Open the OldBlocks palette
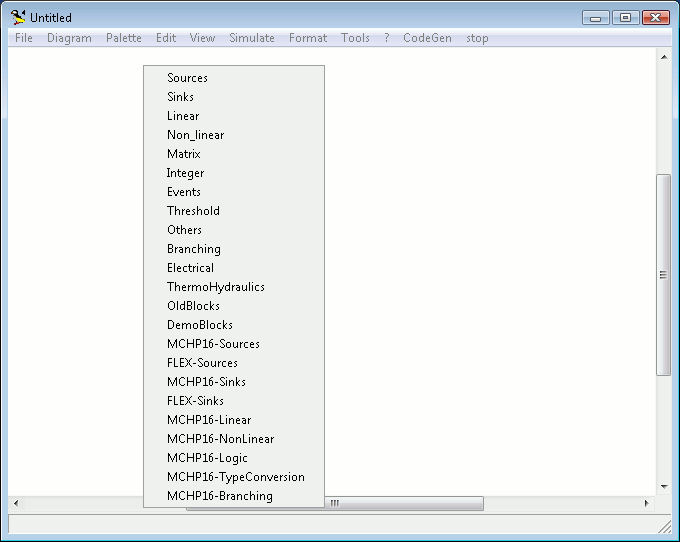 (234, 306)
